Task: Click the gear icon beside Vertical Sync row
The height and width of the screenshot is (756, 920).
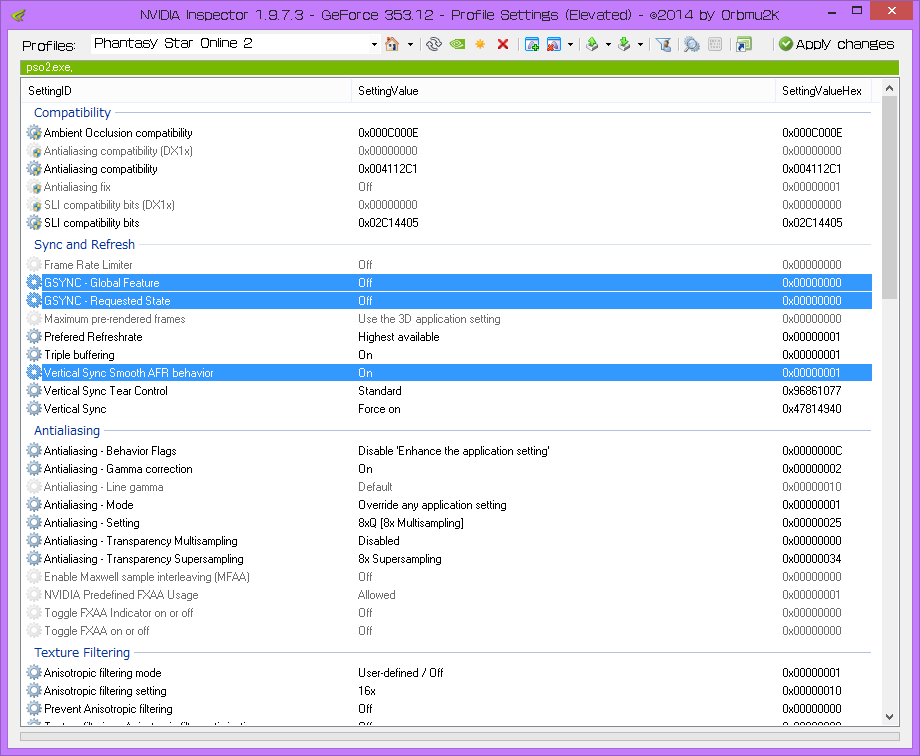Action: [34, 409]
